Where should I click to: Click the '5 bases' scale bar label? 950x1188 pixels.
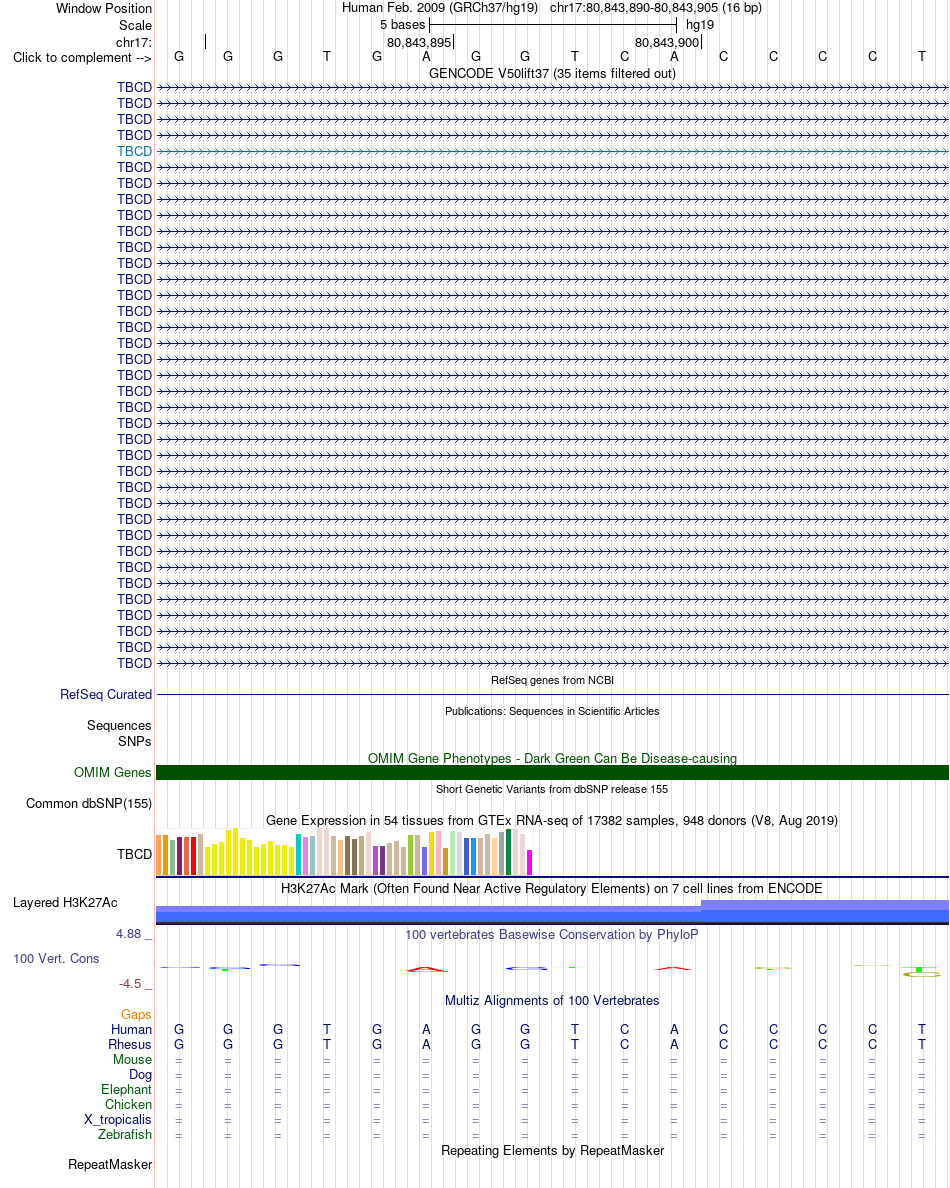click(x=402, y=24)
